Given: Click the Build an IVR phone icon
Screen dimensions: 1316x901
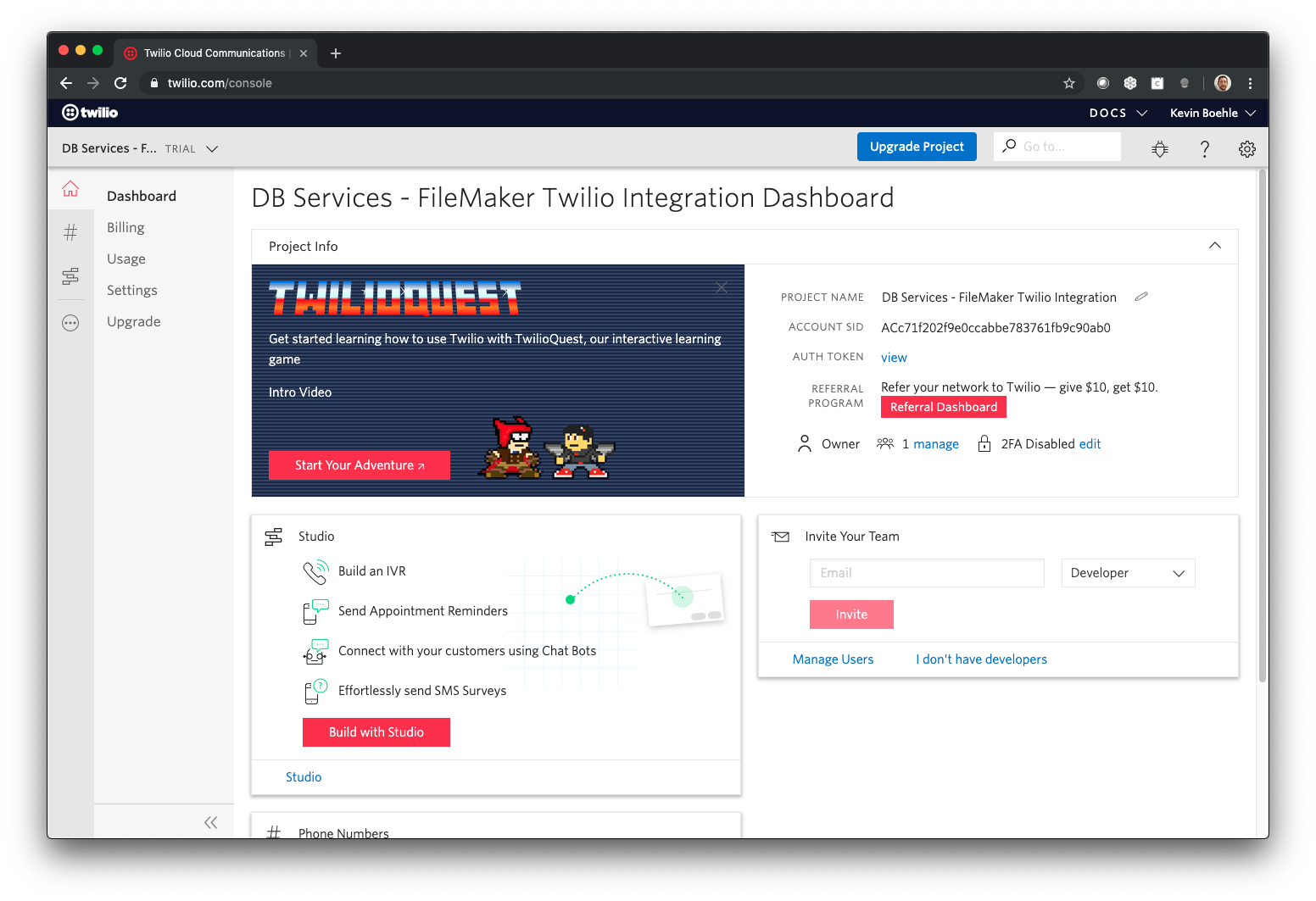Looking at the screenshot, I should pos(315,572).
